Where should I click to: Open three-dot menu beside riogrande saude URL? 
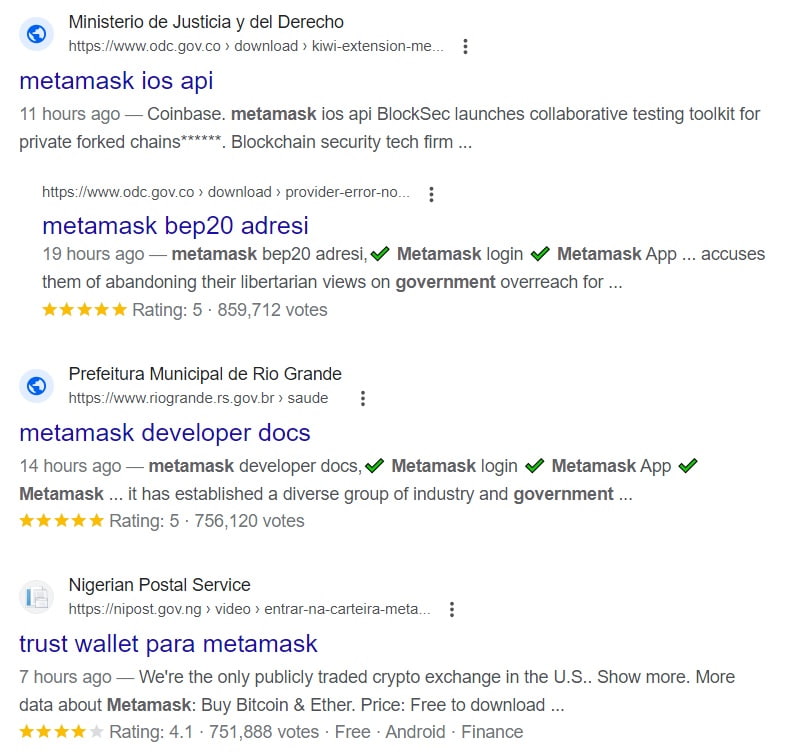pyautogui.click(x=363, y=398)
